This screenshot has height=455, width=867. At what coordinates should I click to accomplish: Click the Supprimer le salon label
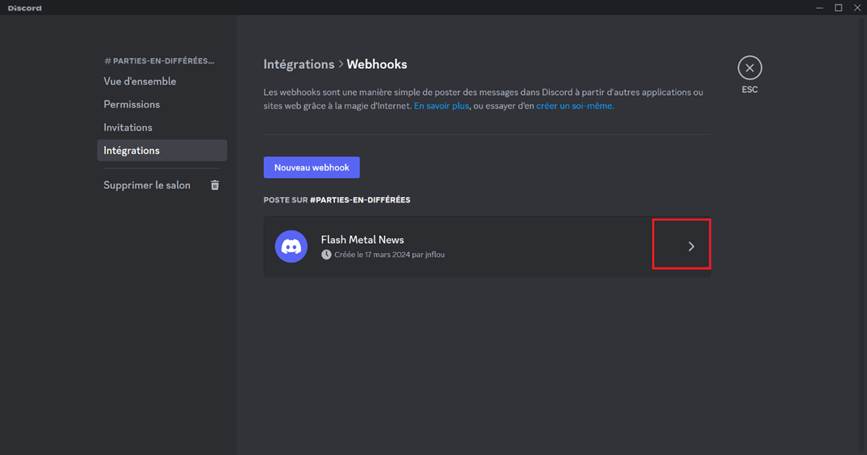pyautogui.click(x=146, y=185)
